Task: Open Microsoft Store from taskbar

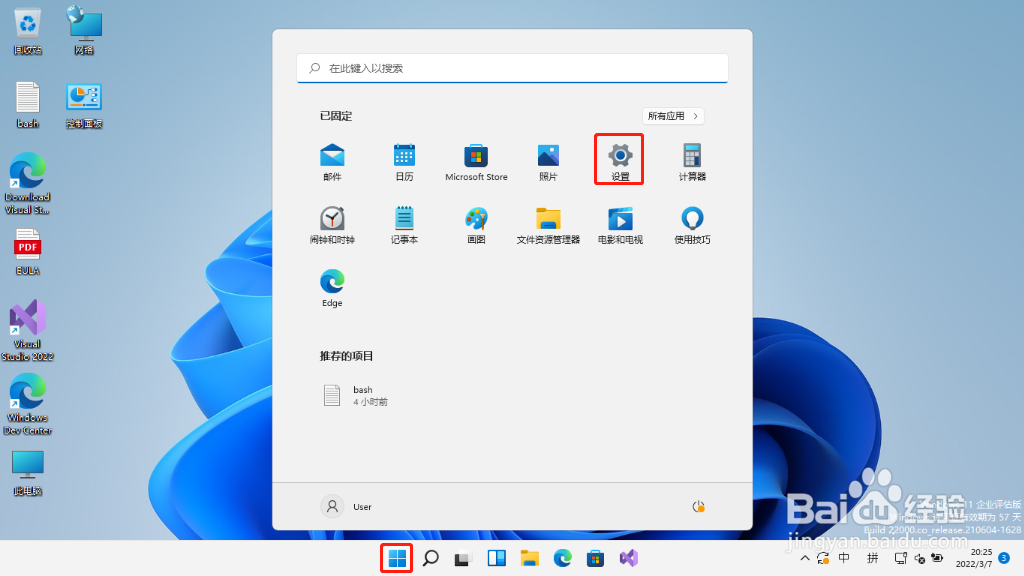Action: [595, 558]
